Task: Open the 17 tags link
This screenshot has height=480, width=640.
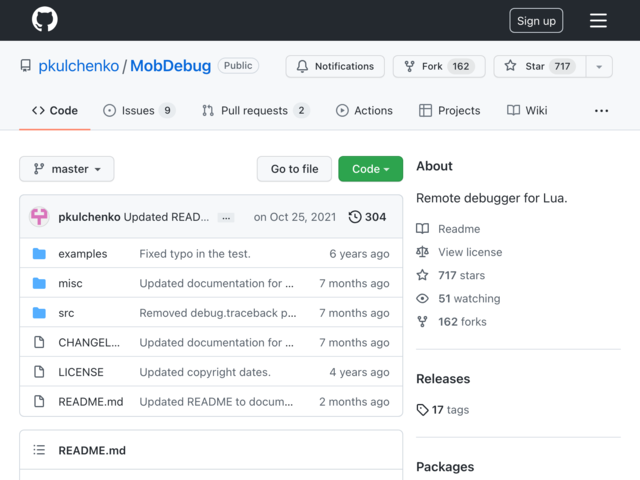Action: click(443, 410)
